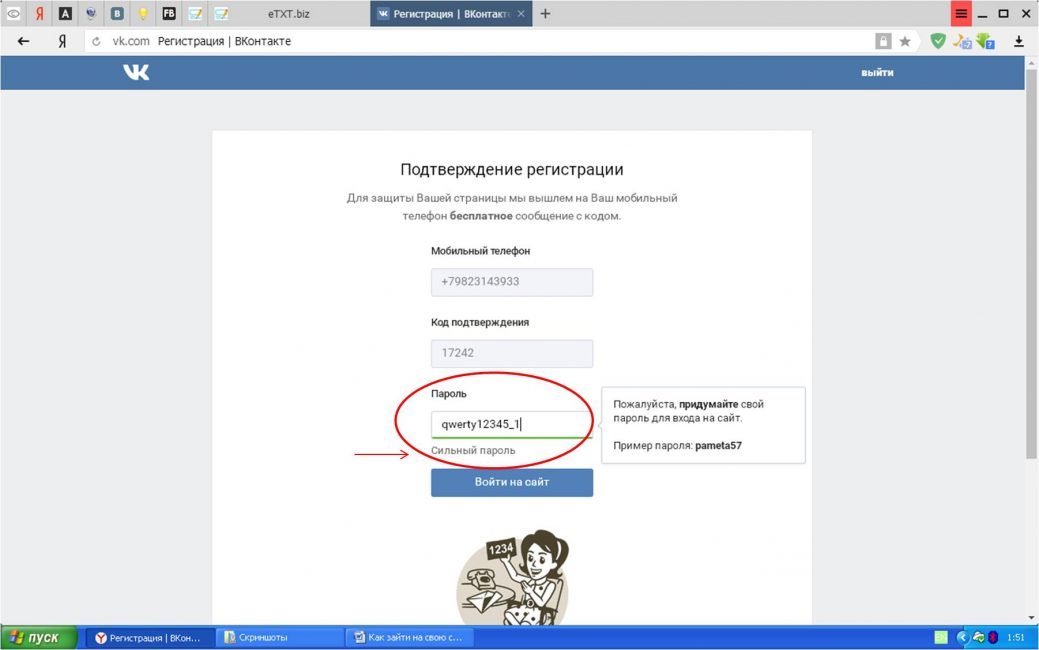Open the Yandex home button beside address bar
The height and width of the screenshot is (650, 1039).
pos(62,41)
